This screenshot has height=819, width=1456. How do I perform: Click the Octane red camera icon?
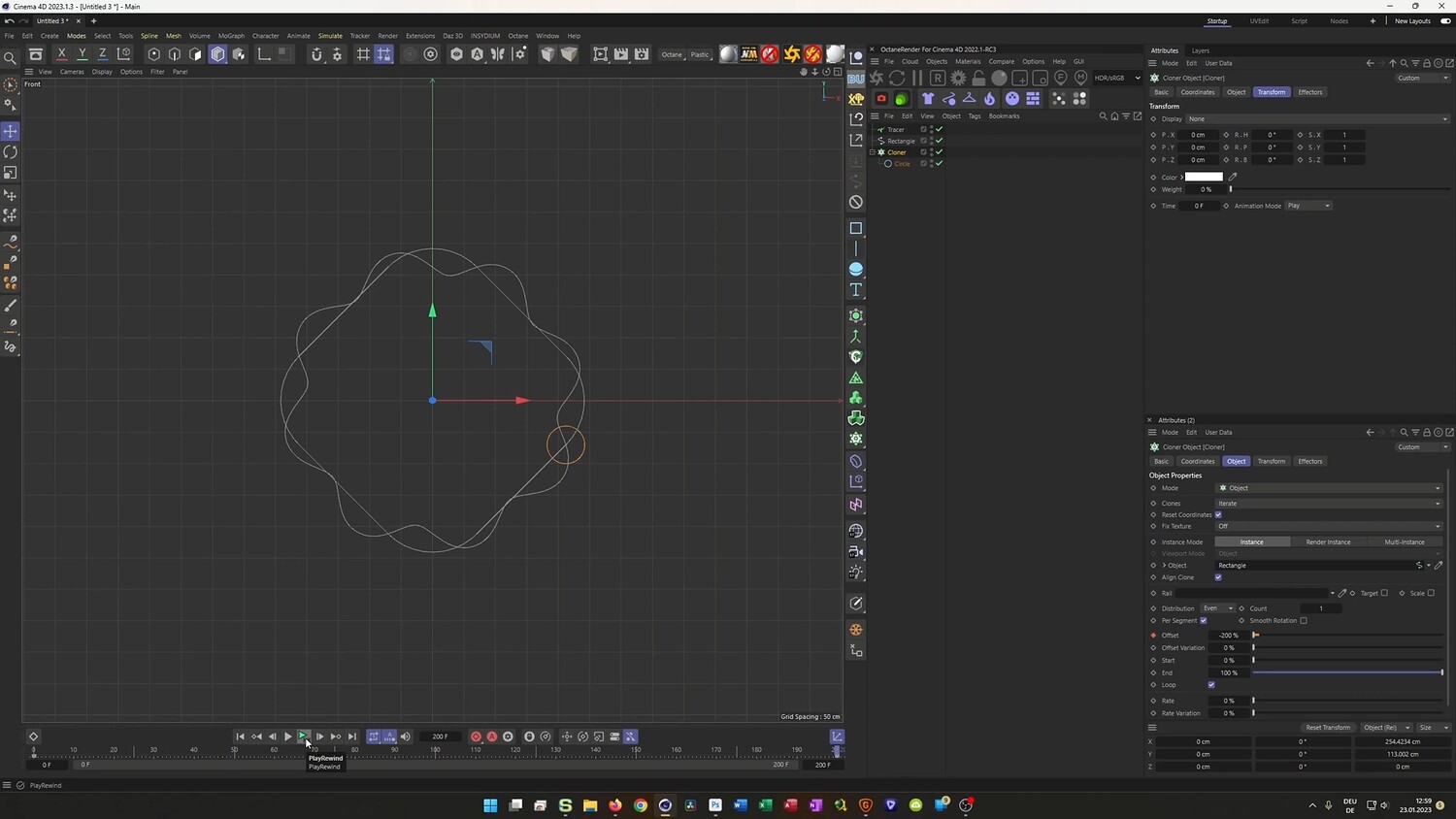pyautogui.click(x=881, y=98)
